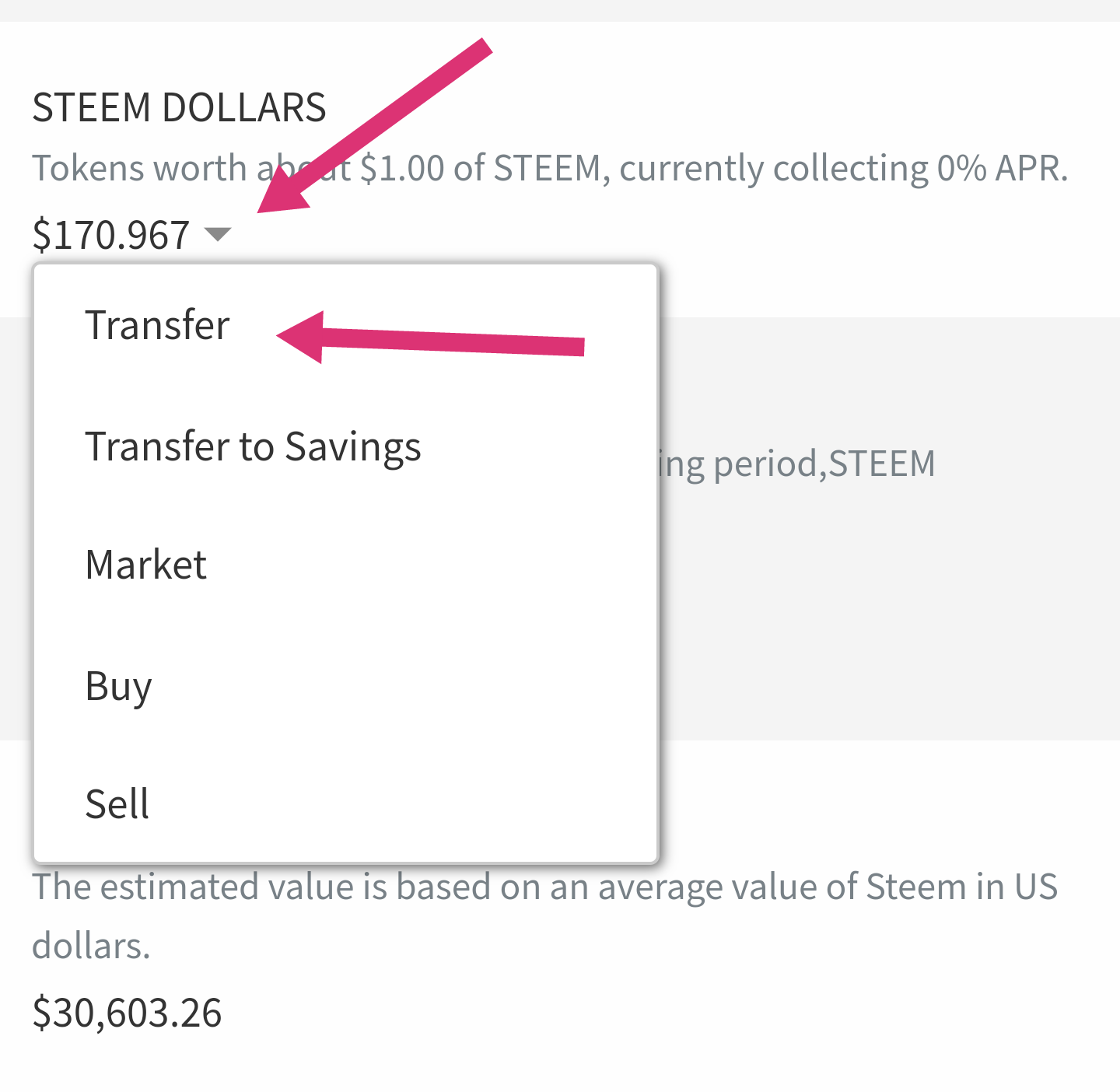Open the dropdown caret beside $170.967
Image resolution: width=1120 pixels, height=1092 pixels.
click(x=218, y=233)
